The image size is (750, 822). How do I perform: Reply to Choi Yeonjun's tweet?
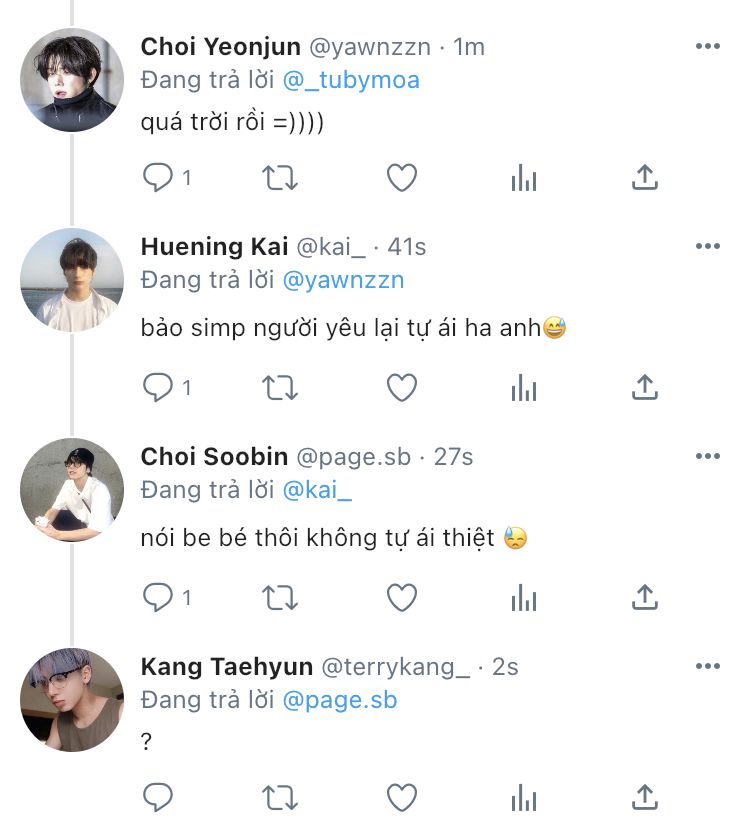click(x=158, y=178)
